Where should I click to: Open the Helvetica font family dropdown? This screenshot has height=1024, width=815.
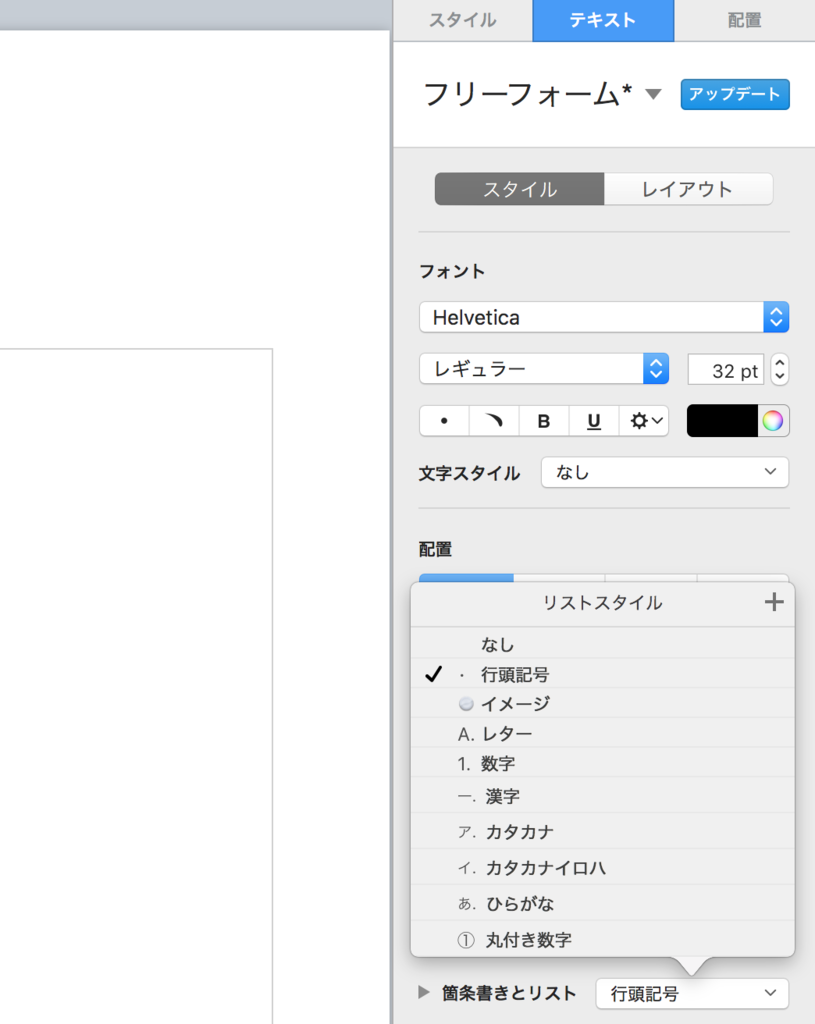pos(604,317)
